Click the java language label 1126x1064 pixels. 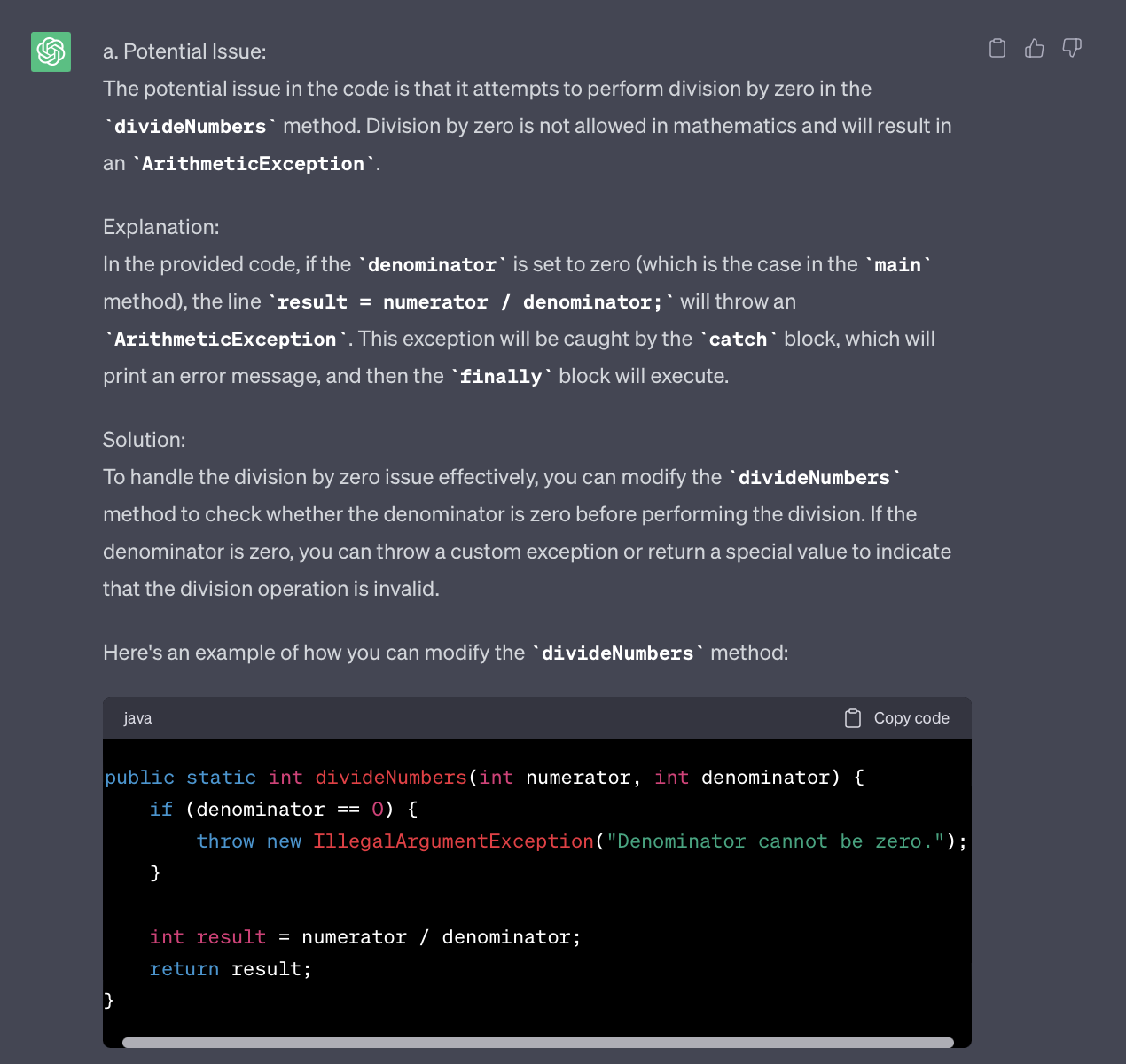[137, 718]
